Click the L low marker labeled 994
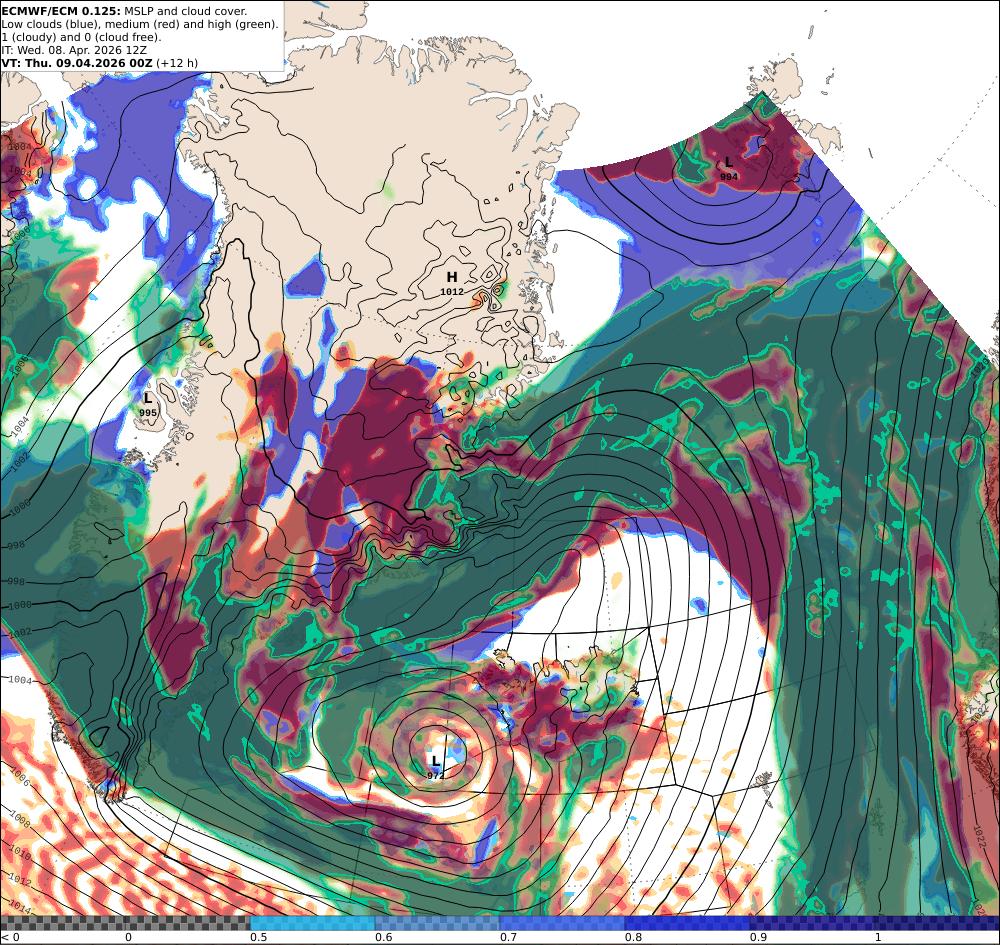Image resolution: width=1000 pixels, height=945 pixels. coord(728,162)
